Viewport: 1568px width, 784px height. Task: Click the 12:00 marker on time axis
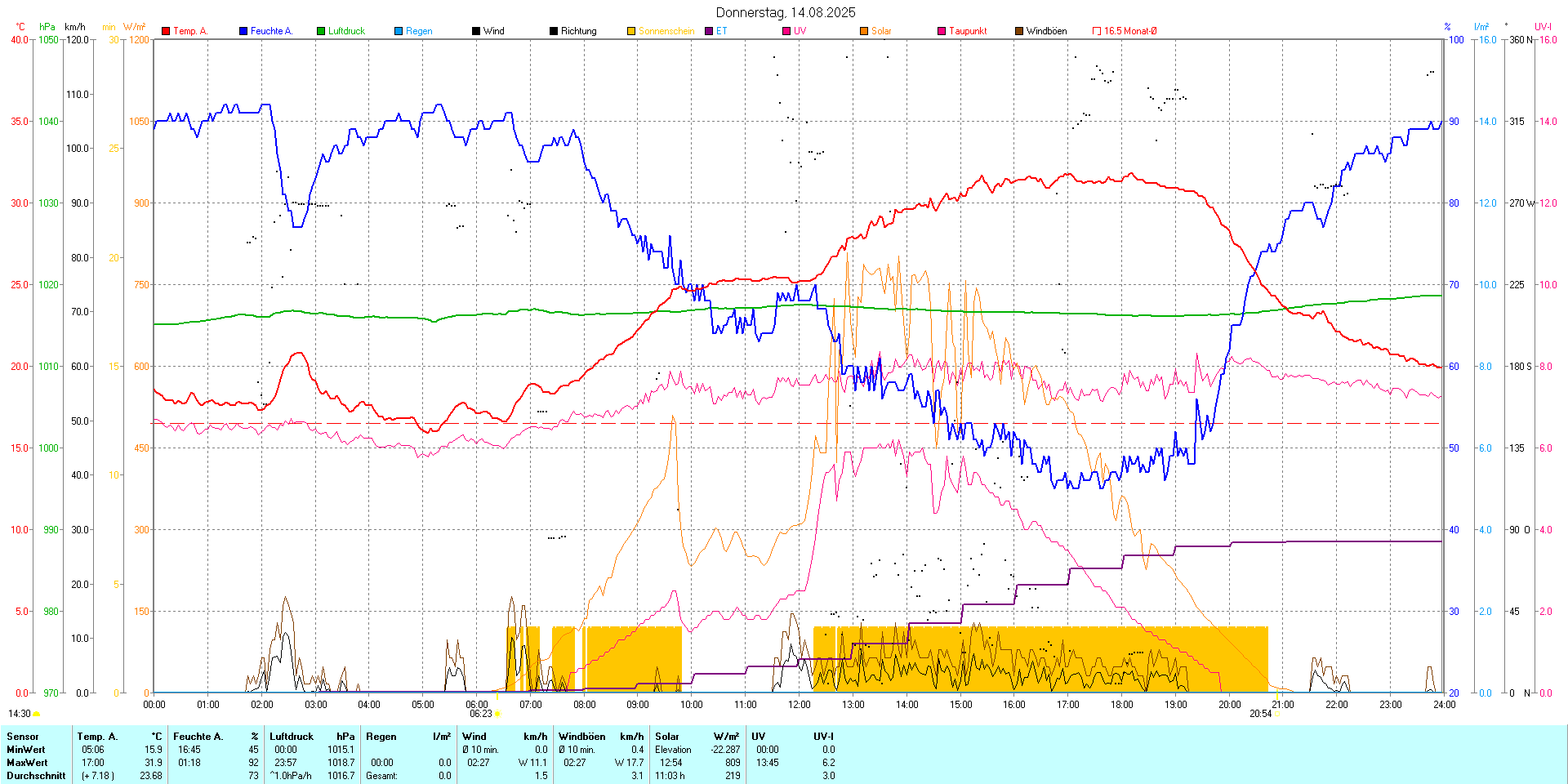click(799, 705)
